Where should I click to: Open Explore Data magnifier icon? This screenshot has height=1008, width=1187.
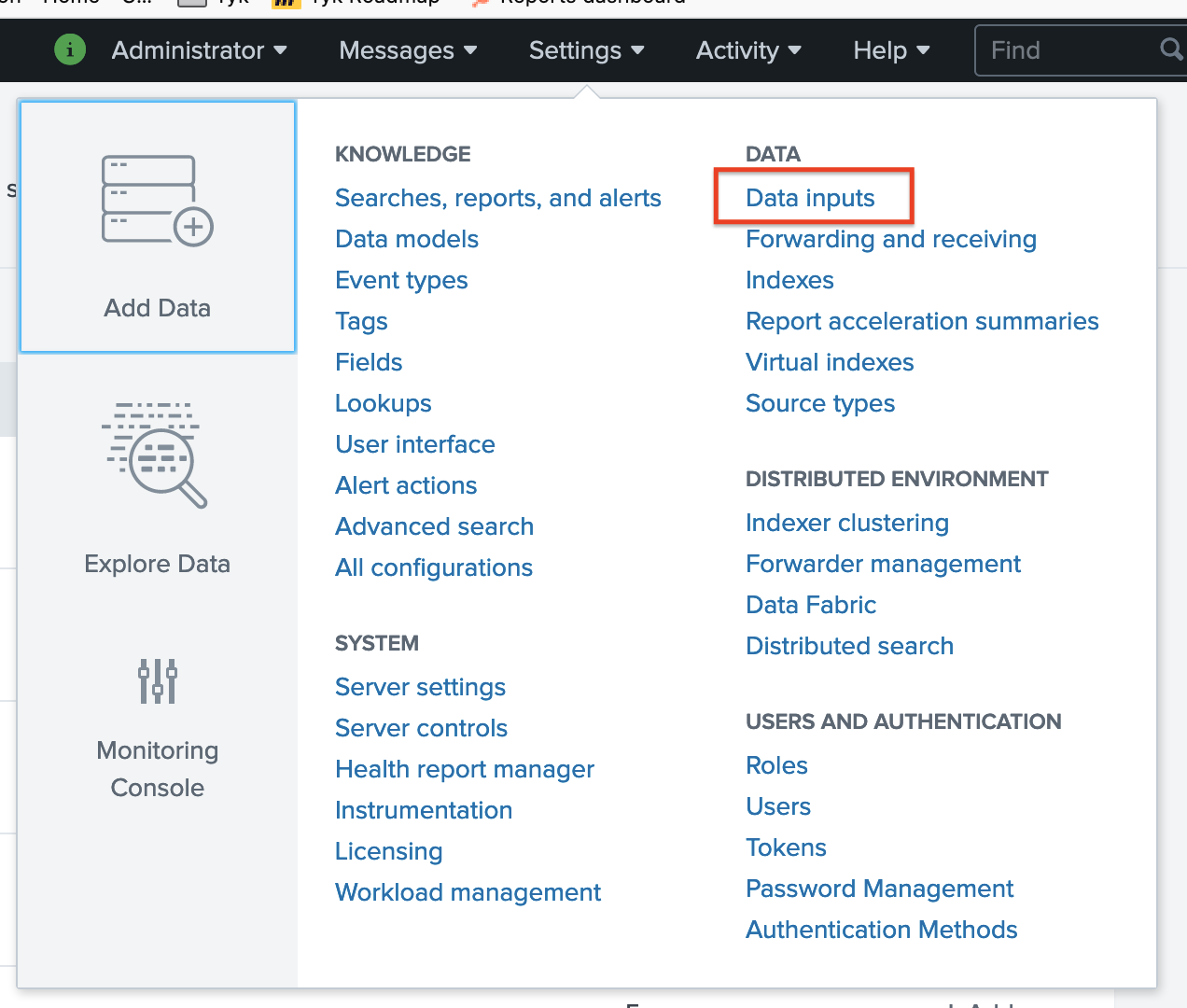(155, 455)
